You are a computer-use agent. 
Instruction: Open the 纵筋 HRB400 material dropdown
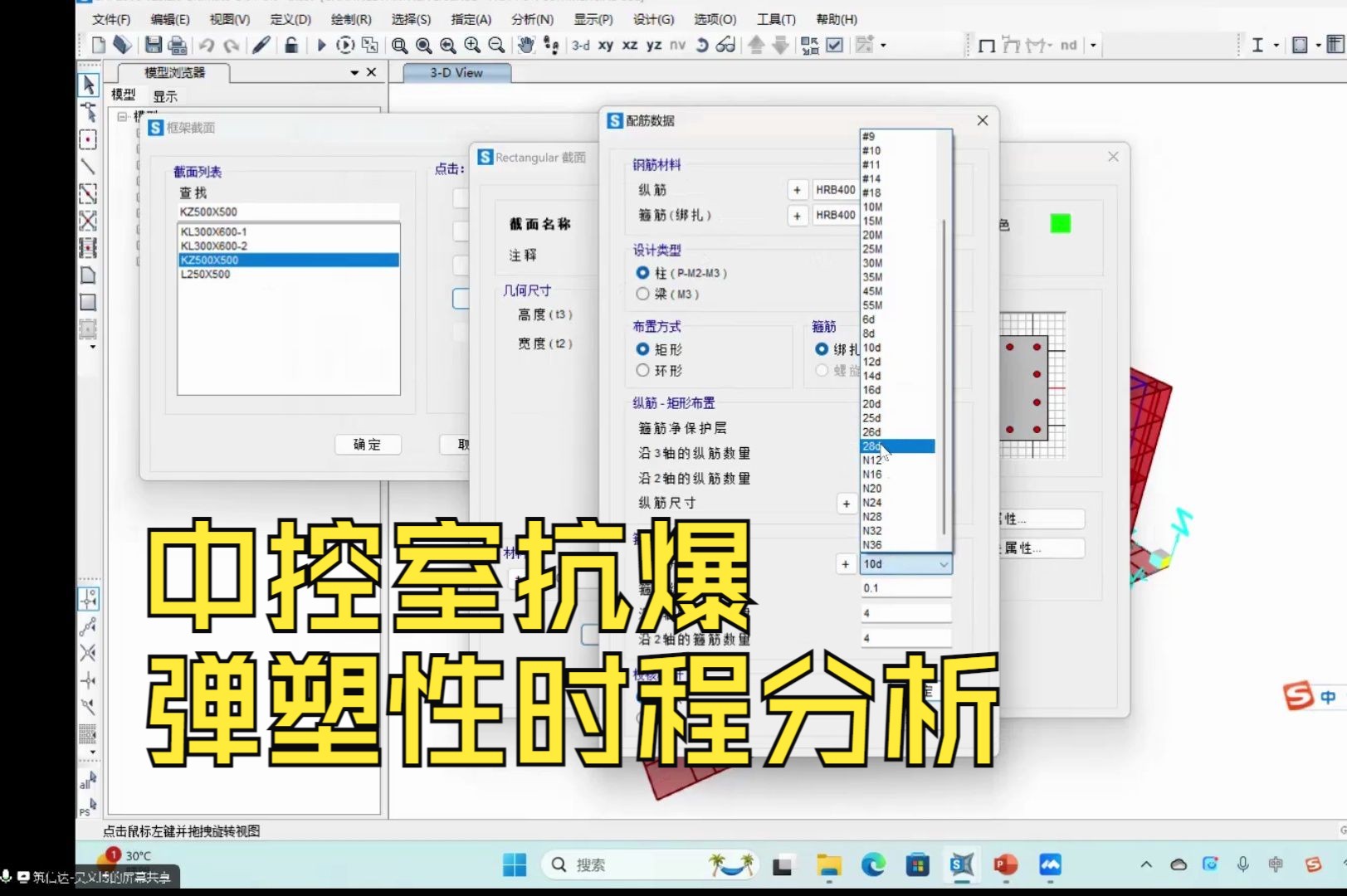[x=835, y=190]
